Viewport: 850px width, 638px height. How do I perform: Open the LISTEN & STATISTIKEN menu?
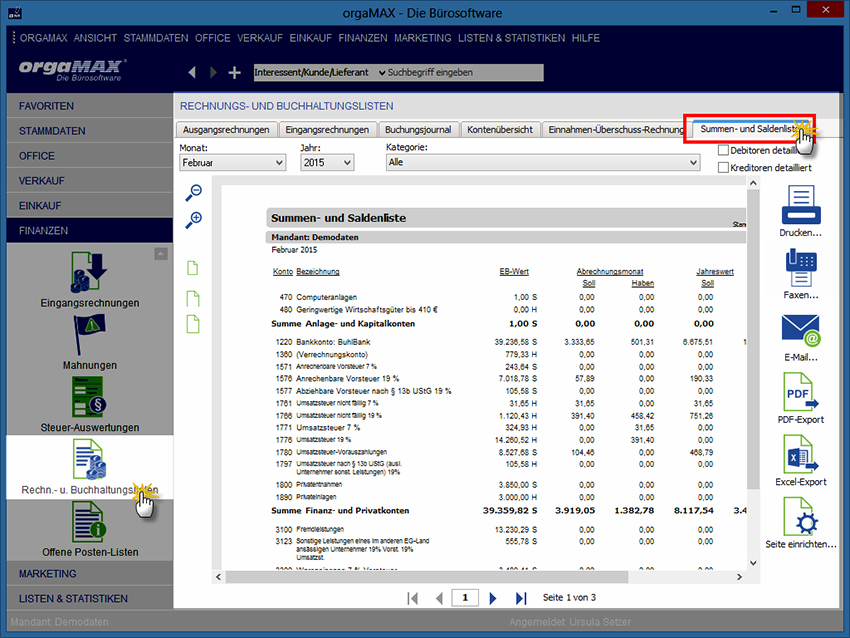[511, 38]
